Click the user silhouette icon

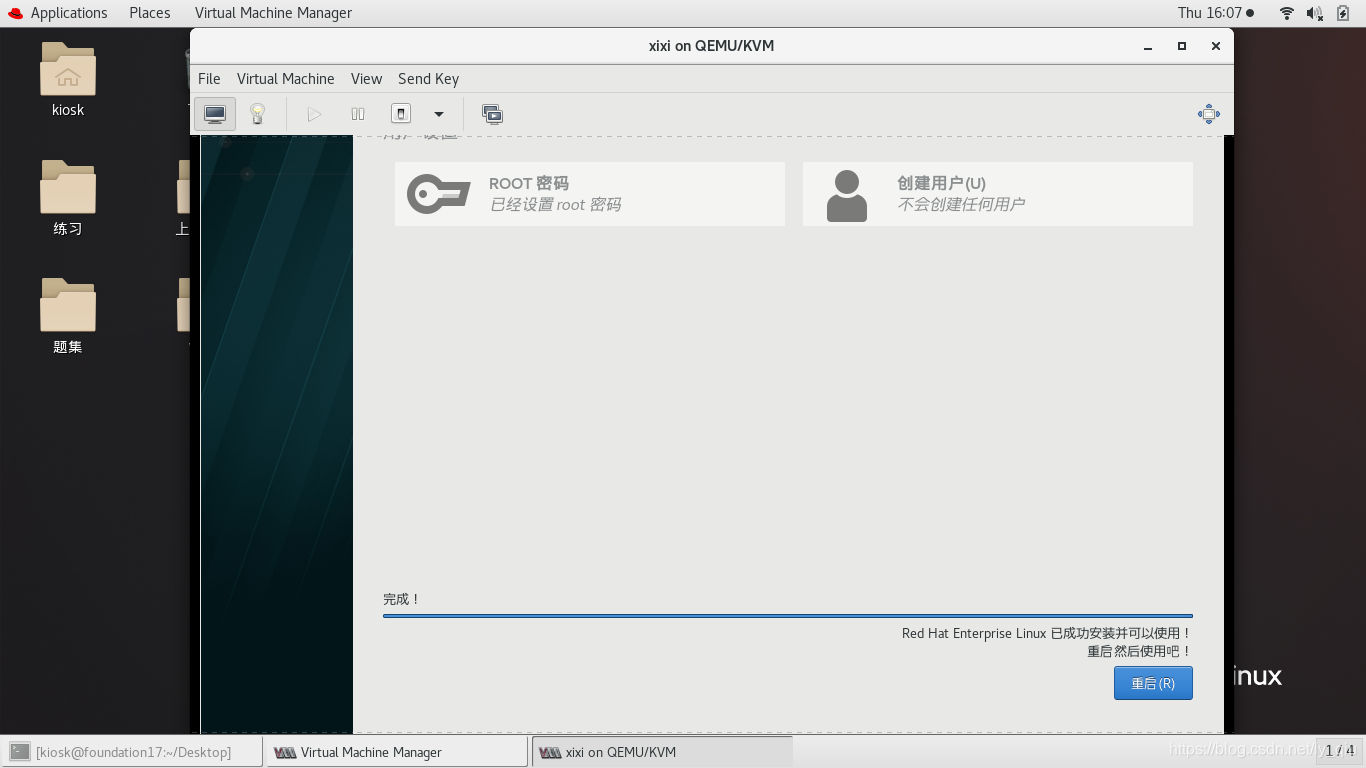(847, 195)
